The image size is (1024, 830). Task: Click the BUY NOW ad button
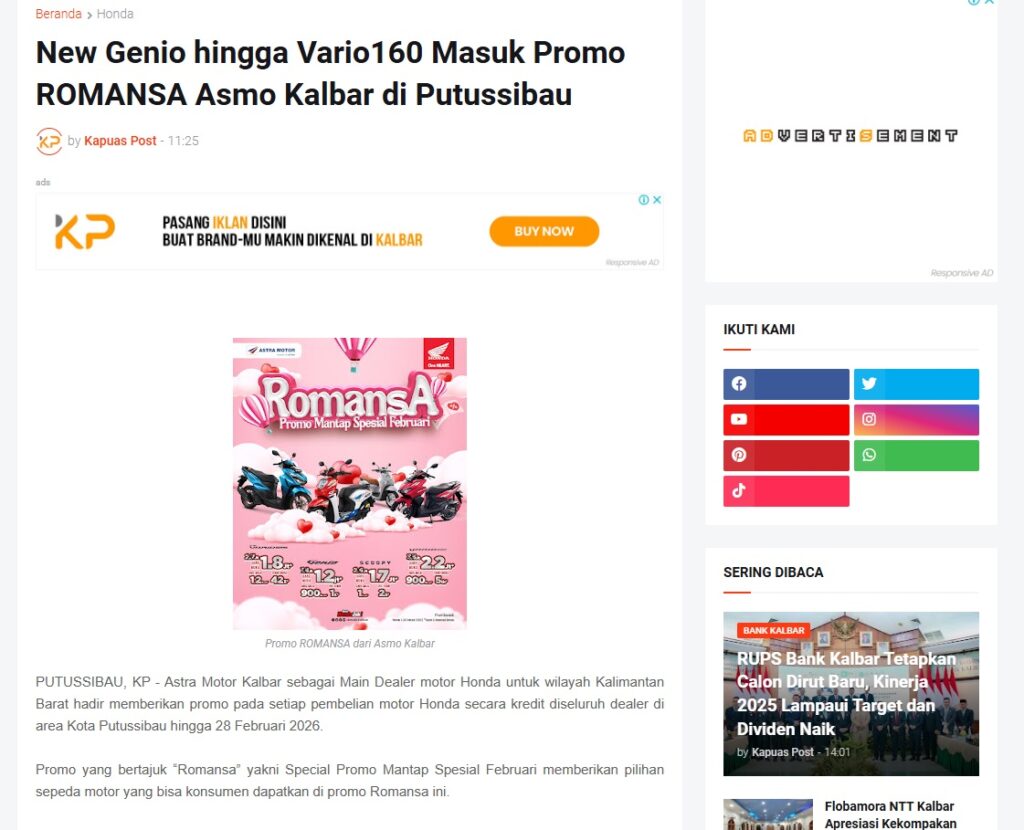(544, 231)
